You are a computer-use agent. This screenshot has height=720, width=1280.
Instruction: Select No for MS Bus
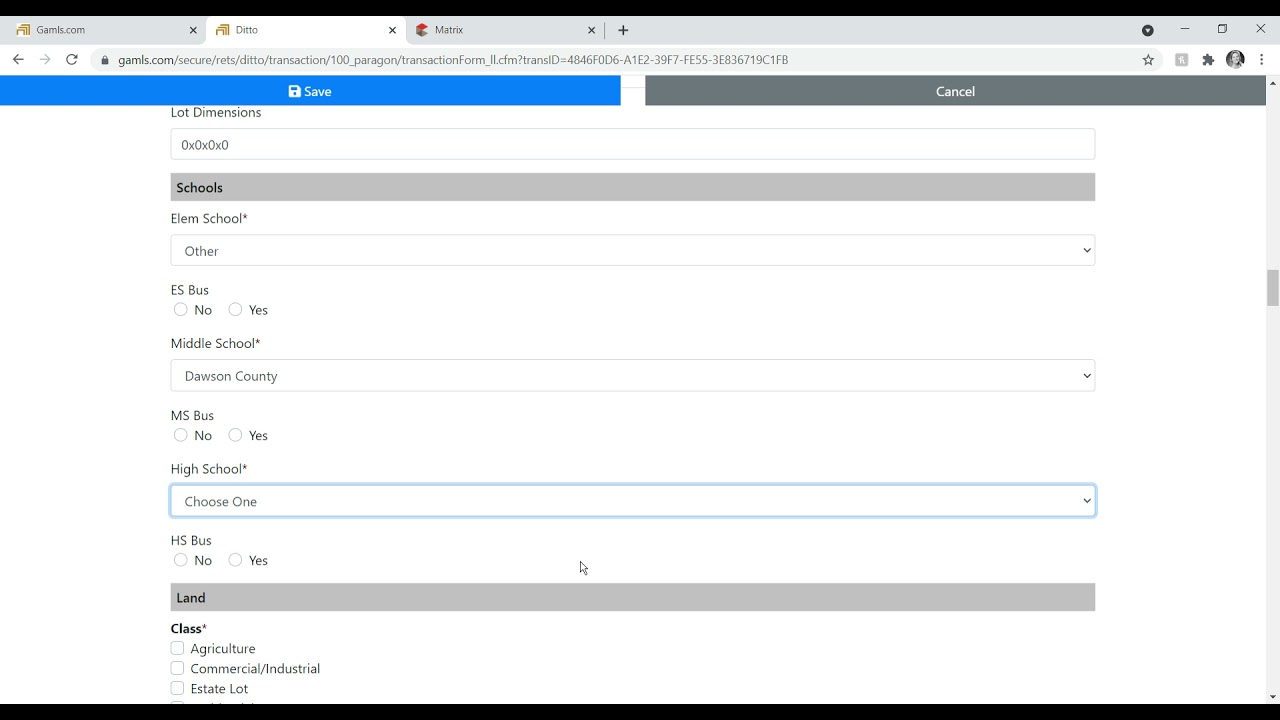(x=180, y=434)
